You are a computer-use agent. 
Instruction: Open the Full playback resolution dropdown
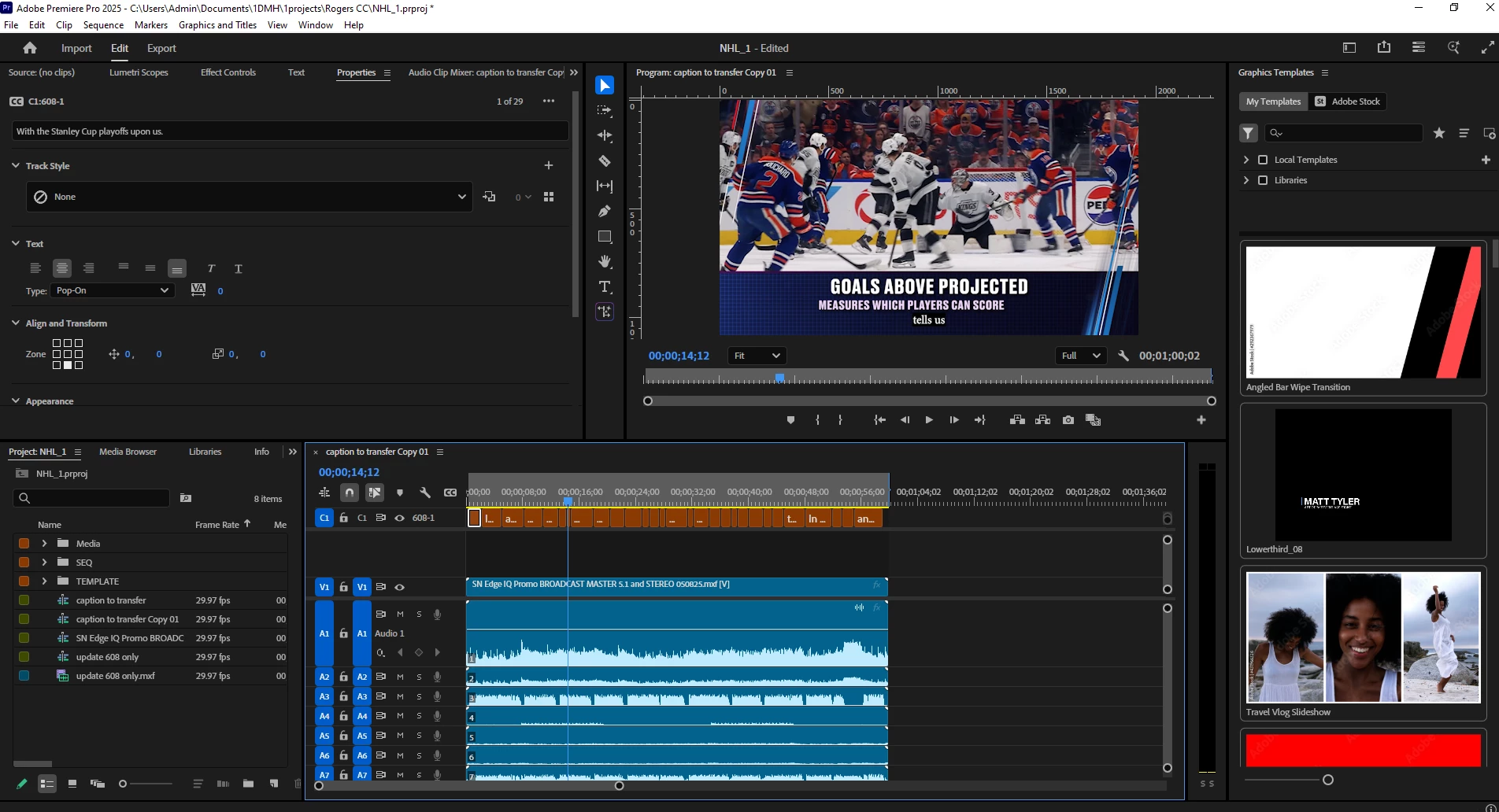click(1080, 356)
